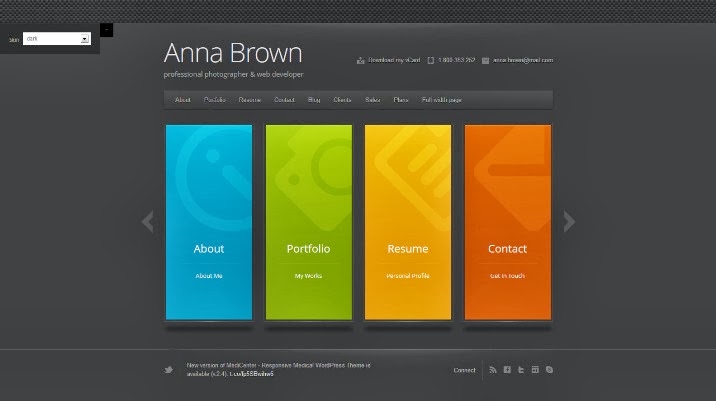Open the Full width page menu item
The width and height of the screenshot is (716, 401).
point(442,100)
